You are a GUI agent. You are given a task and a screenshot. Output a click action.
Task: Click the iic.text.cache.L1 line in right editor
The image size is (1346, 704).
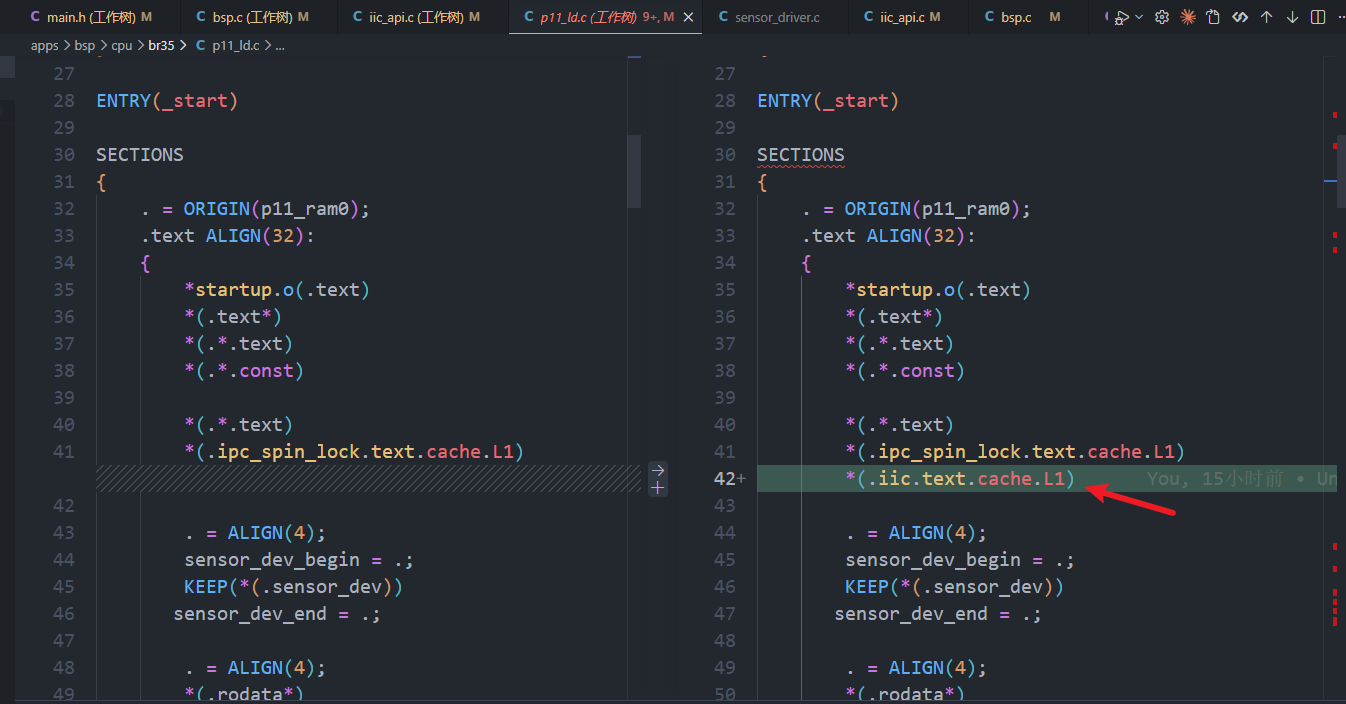(959, 479)
